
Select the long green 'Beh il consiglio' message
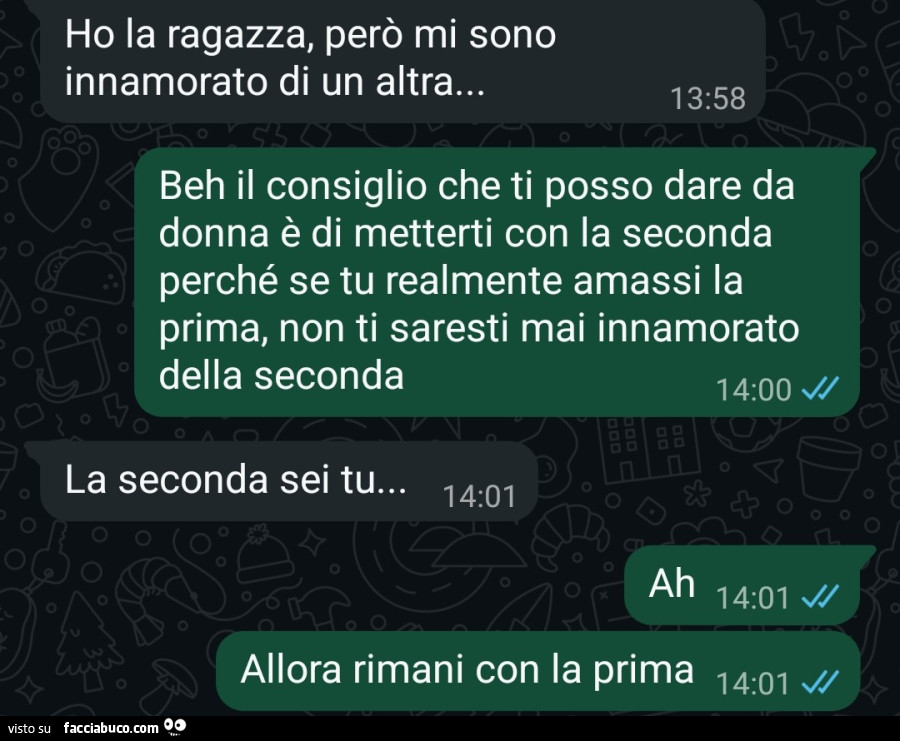pyautogui.click(x=497, y=282)
